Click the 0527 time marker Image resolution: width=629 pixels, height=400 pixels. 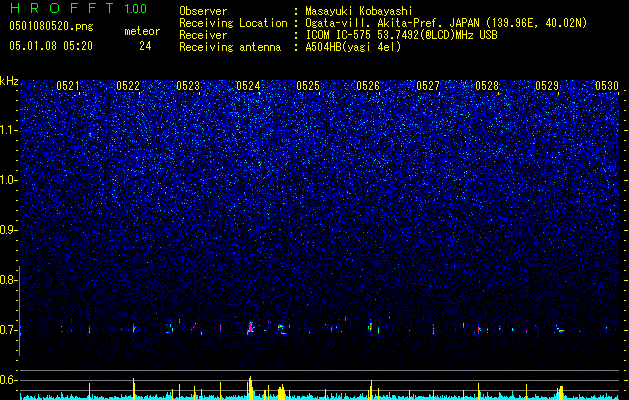tap(428, 86)
